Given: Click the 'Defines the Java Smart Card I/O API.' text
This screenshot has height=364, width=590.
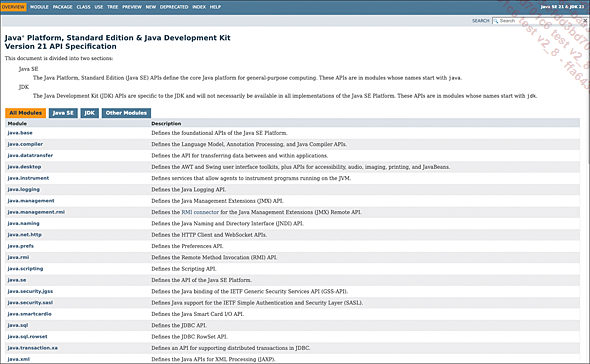Looking at the screenshot, I should click(x=198, y=314).
